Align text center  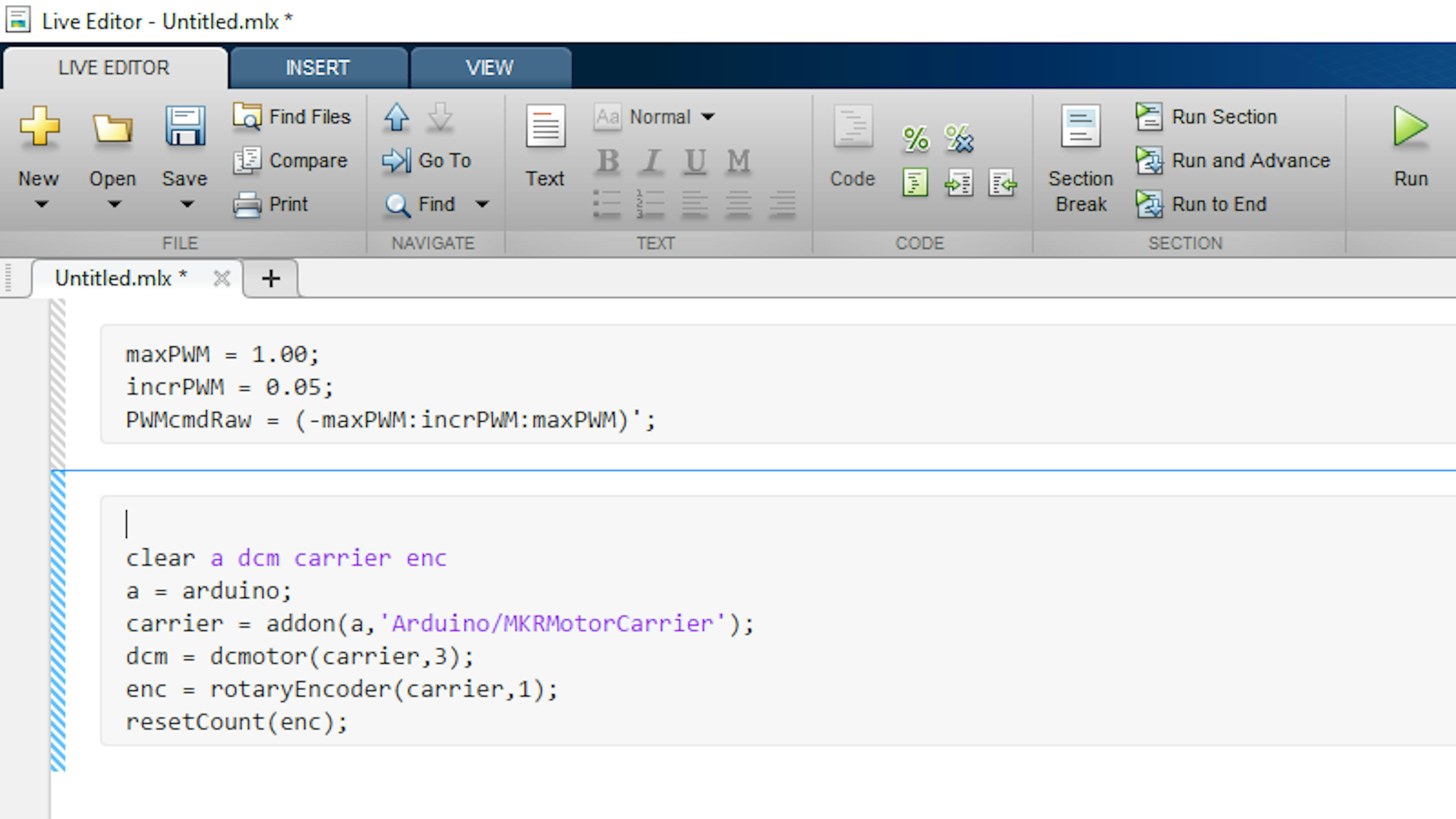[x=738, y=204]
